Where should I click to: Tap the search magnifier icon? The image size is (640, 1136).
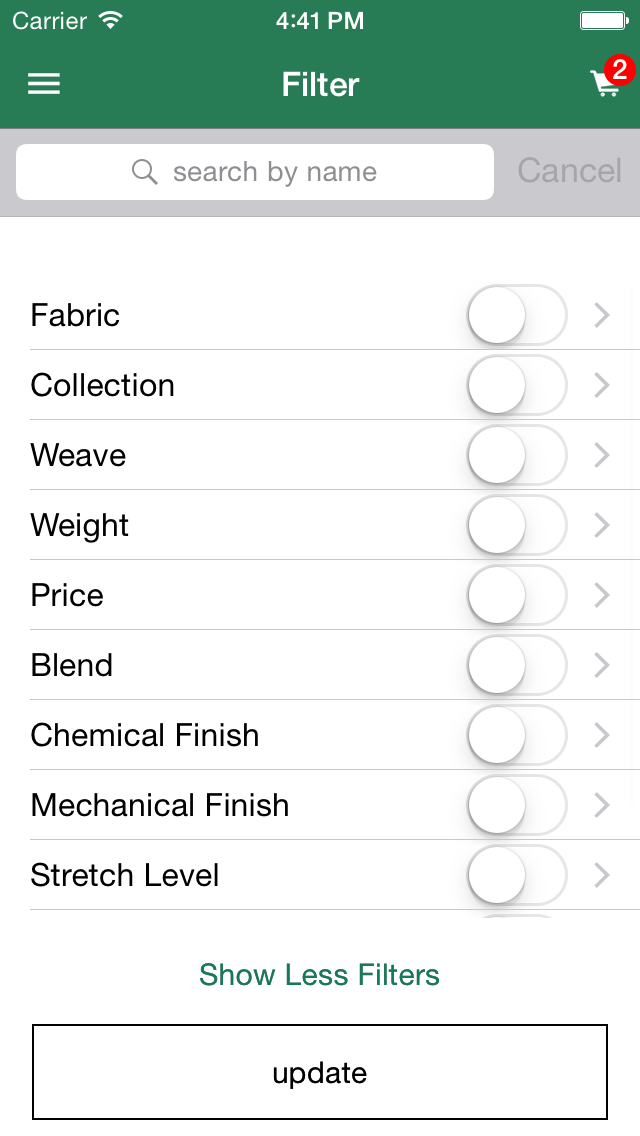point(145,172)
